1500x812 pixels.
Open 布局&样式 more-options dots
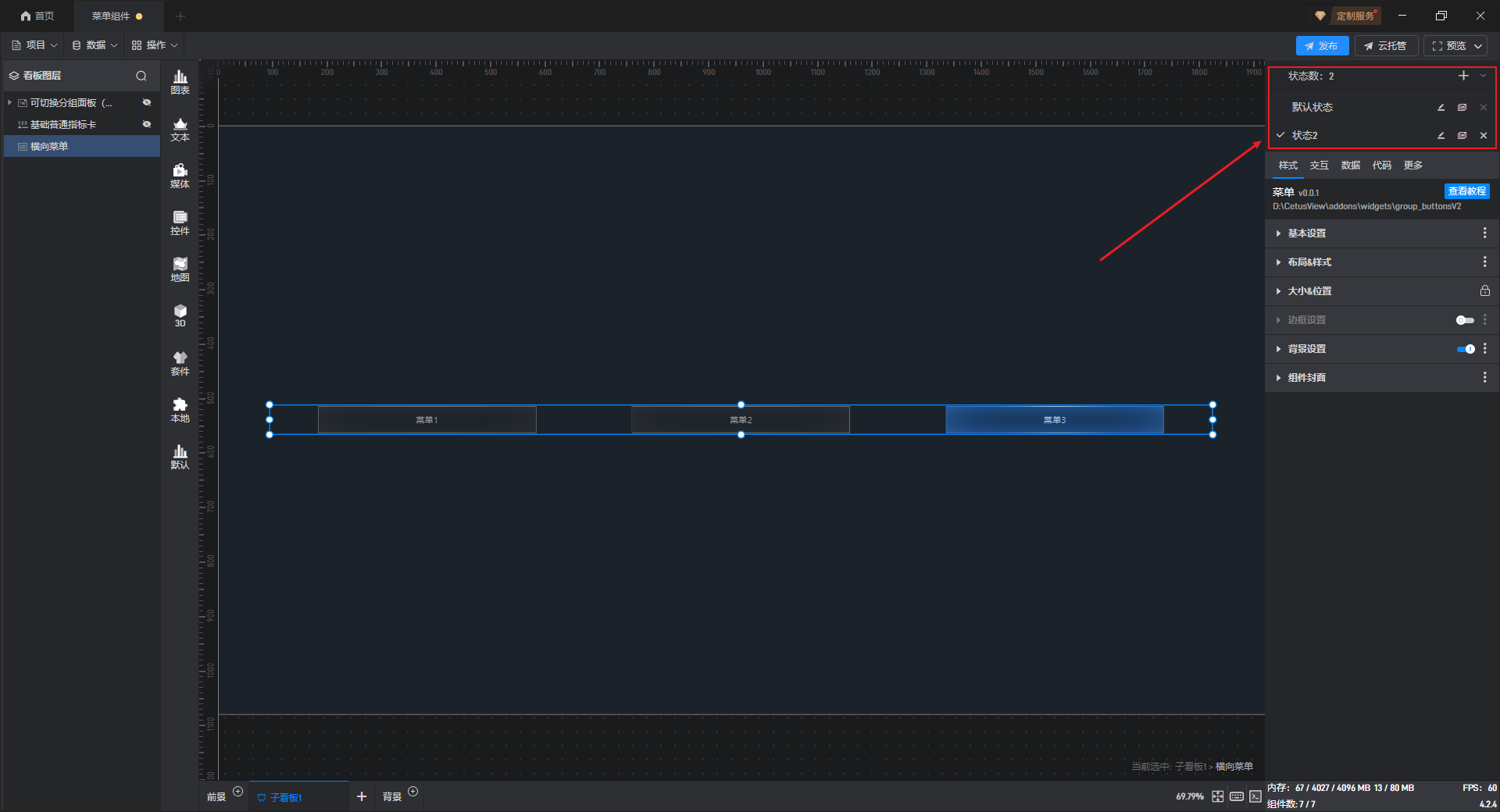pyautogui.click(x=1484, y=262)
